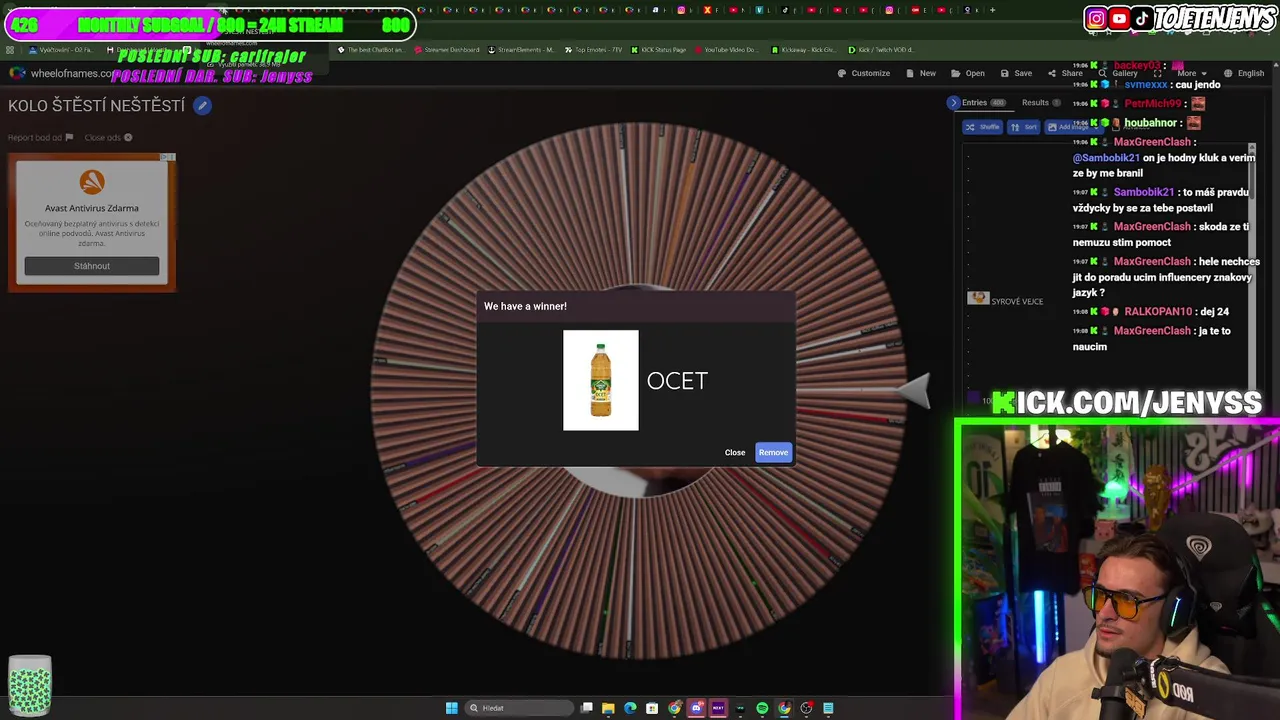1280x720 pixels.
Task: Open the YouTube Video Do... tab
Action: 726,49
